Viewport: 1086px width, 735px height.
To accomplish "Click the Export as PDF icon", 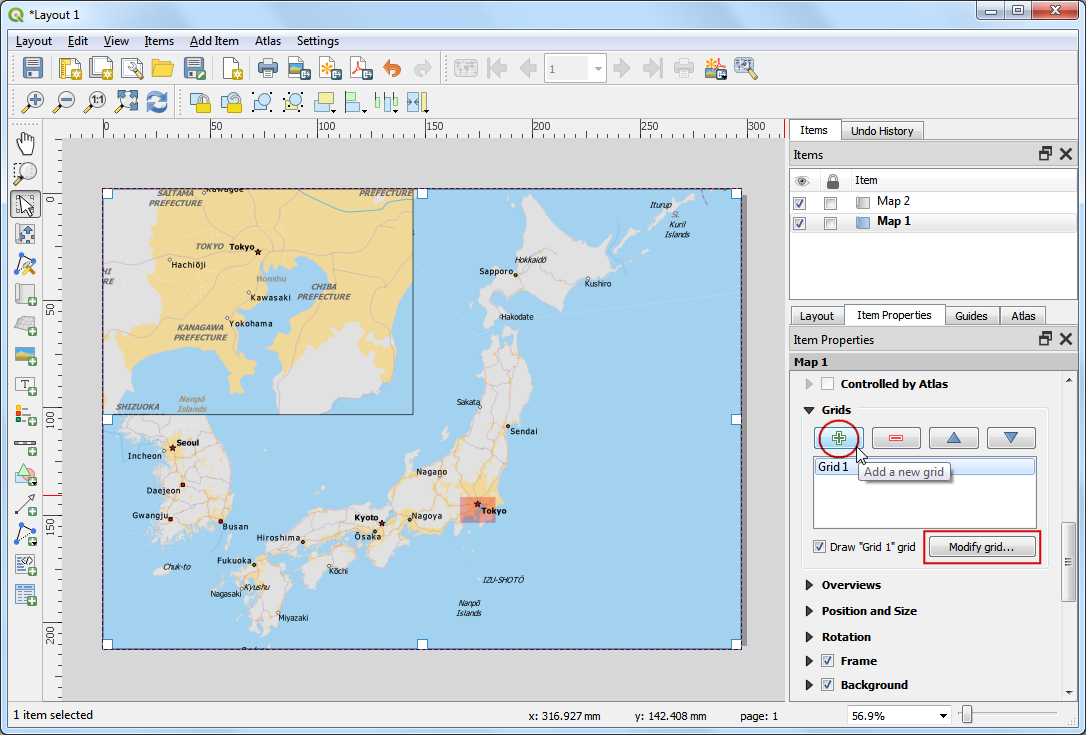I will click(360, 68).
